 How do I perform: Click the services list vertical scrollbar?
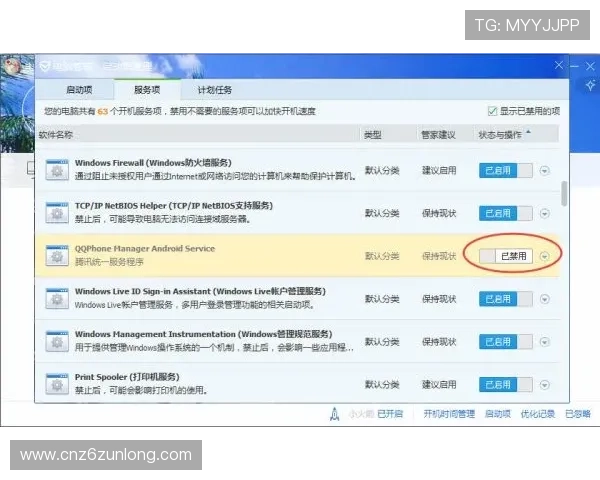click(x=564, y=194)
